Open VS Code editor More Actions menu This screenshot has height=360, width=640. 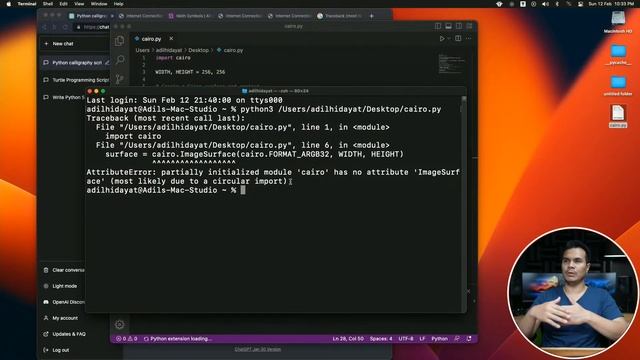(469, 38)
